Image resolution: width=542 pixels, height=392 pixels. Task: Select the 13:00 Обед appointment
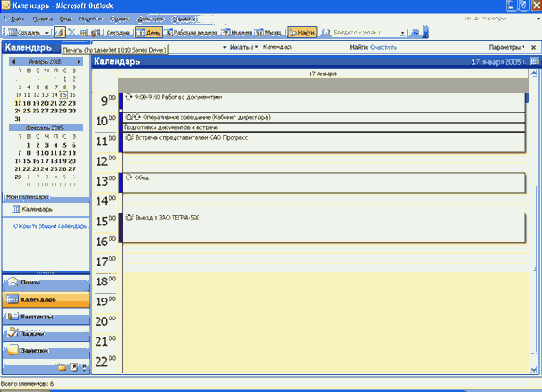324,183
